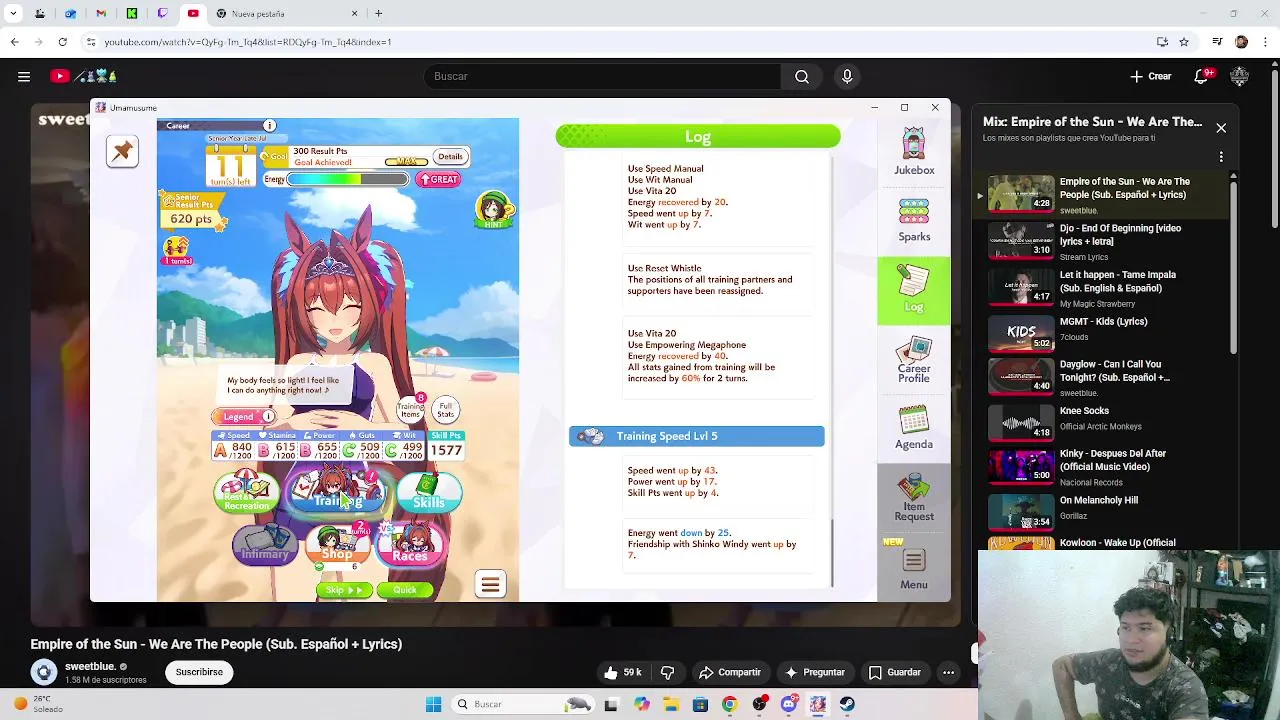Play Dayglow - Can I Call You Tonight
The height and width of the screenshot is (720, 1280).
pos(1105,379)
